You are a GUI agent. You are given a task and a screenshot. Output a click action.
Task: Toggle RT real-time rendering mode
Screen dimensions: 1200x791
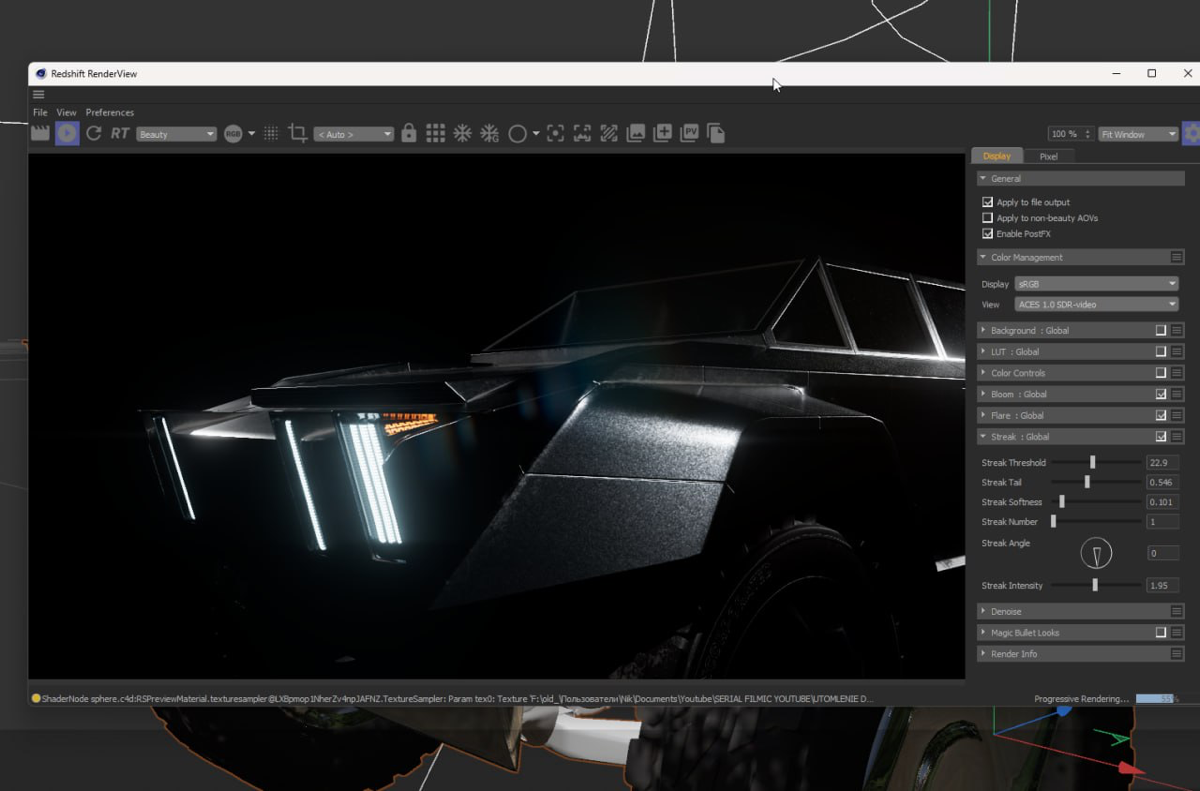coord(120,133)
